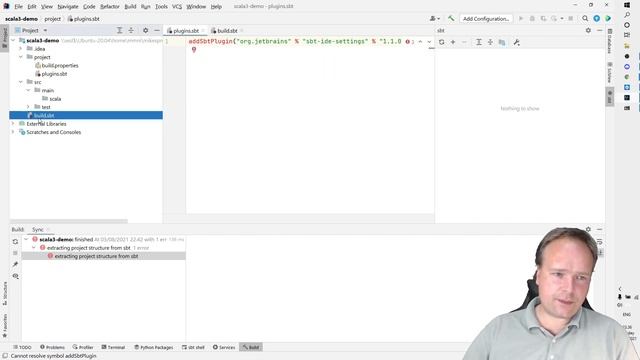Image resolution: width=640 pixels, height=360 pixels.
Task: Switch to the Sync tab
Action: tap(38, 229)
